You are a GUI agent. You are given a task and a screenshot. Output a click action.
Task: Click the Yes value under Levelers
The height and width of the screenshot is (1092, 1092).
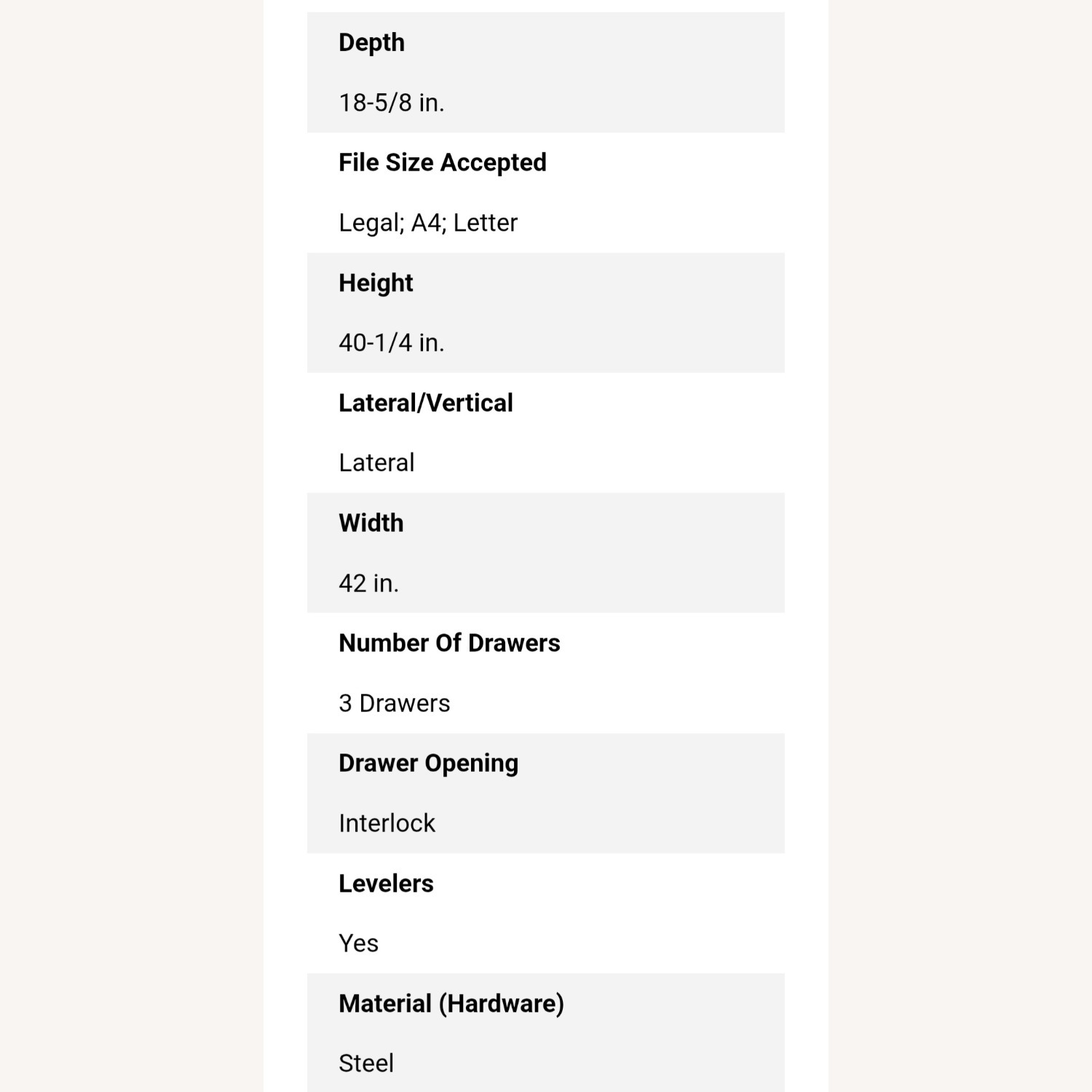pos(359,943)
